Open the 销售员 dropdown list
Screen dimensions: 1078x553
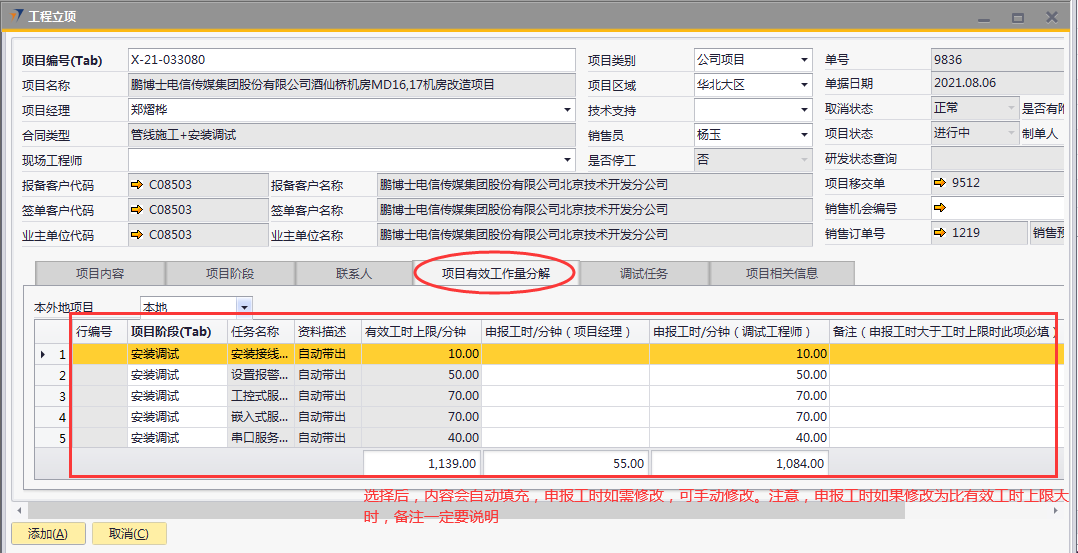coord(804,135)
